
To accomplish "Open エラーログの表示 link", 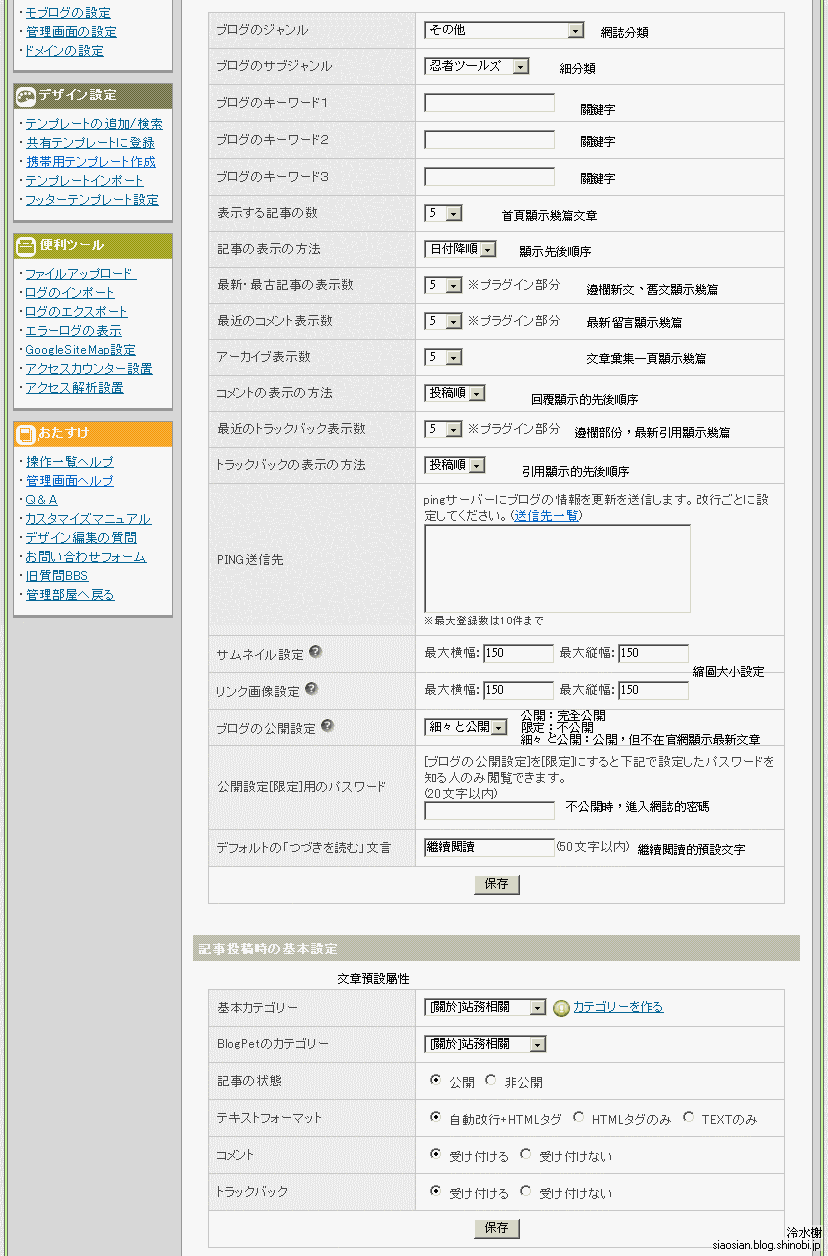I will pyautogui.click(x=73, y=331).
